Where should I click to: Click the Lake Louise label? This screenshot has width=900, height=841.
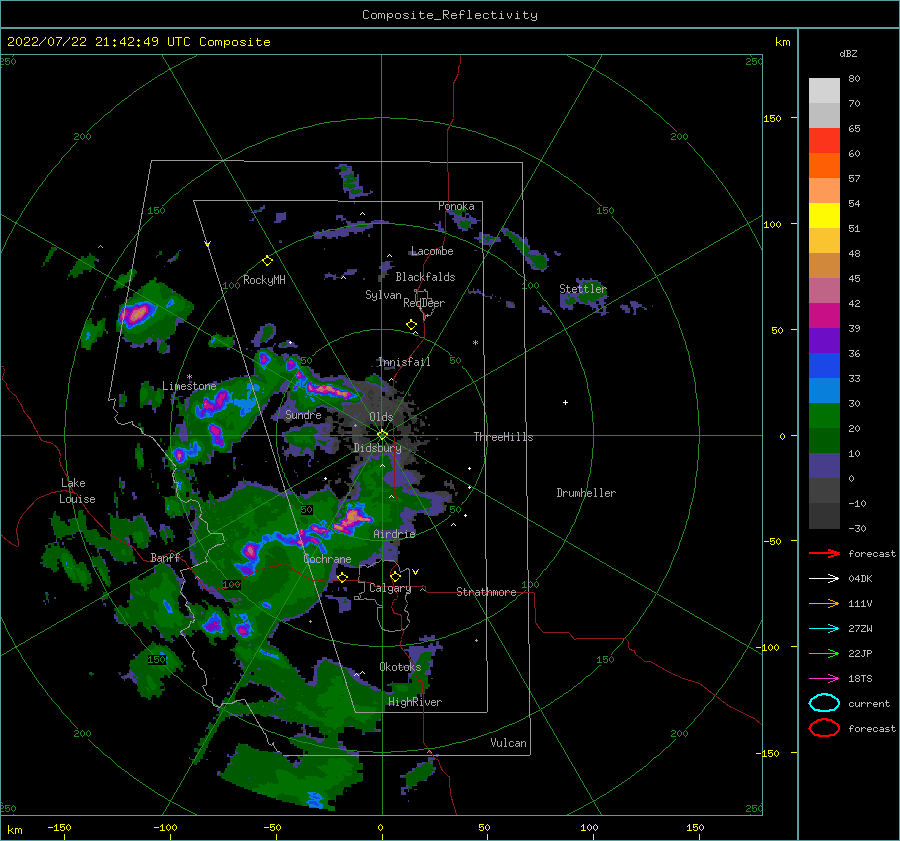77,491
